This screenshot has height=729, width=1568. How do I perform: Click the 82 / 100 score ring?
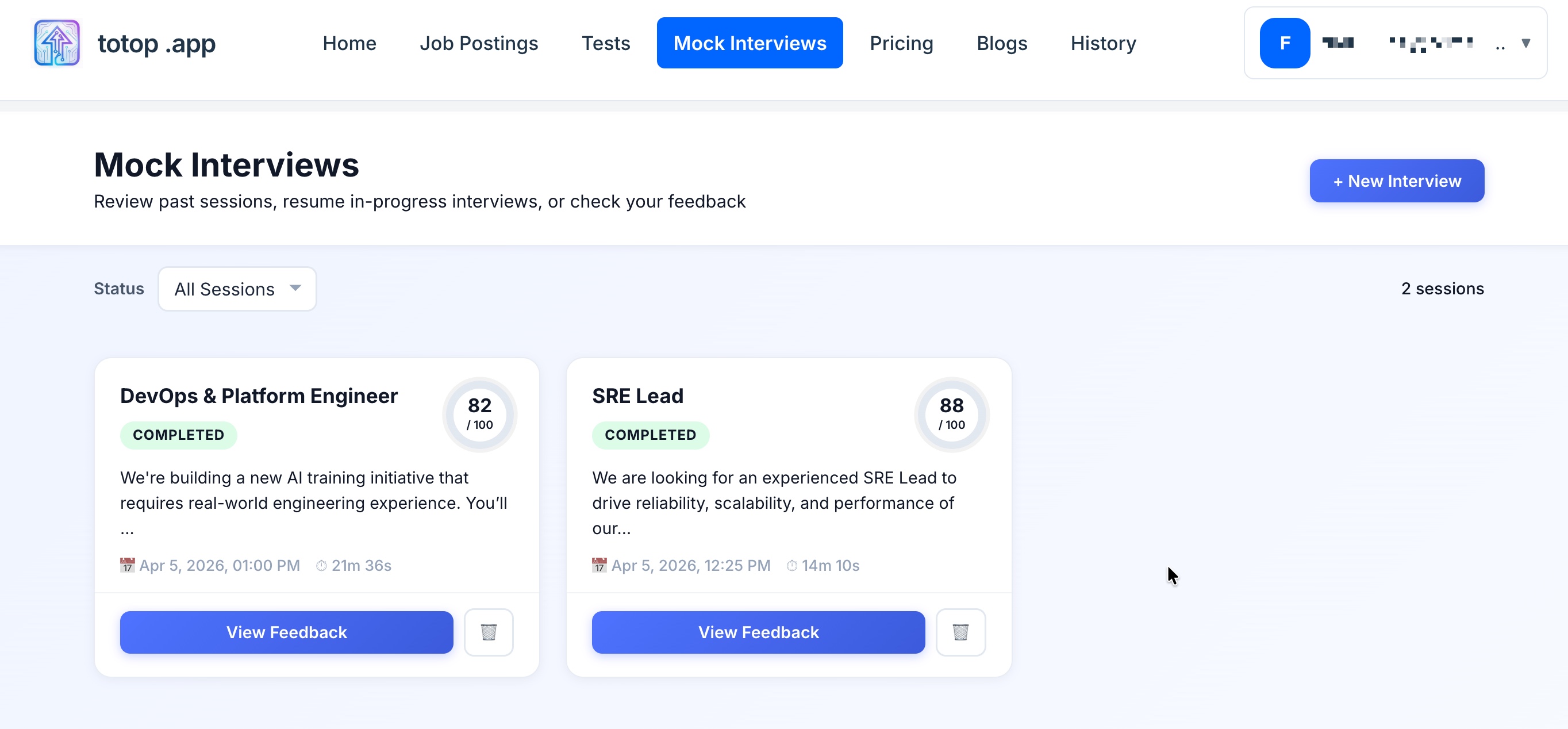[479, 414]
